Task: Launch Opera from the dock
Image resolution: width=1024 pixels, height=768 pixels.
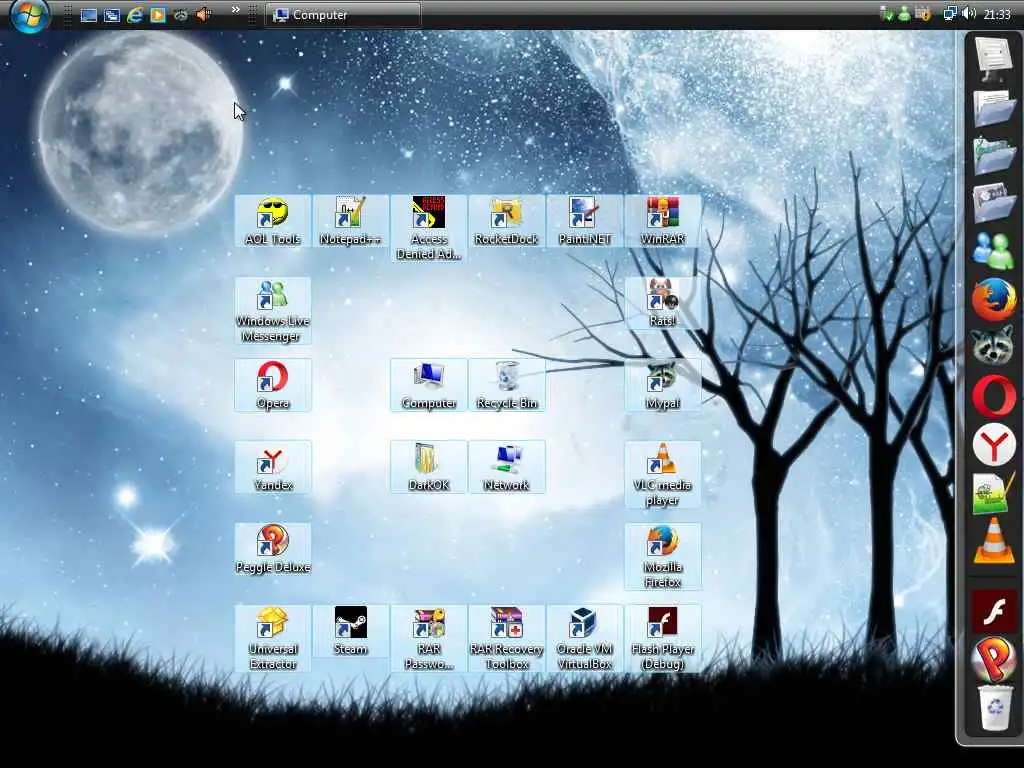Action: tap(993, 396)
